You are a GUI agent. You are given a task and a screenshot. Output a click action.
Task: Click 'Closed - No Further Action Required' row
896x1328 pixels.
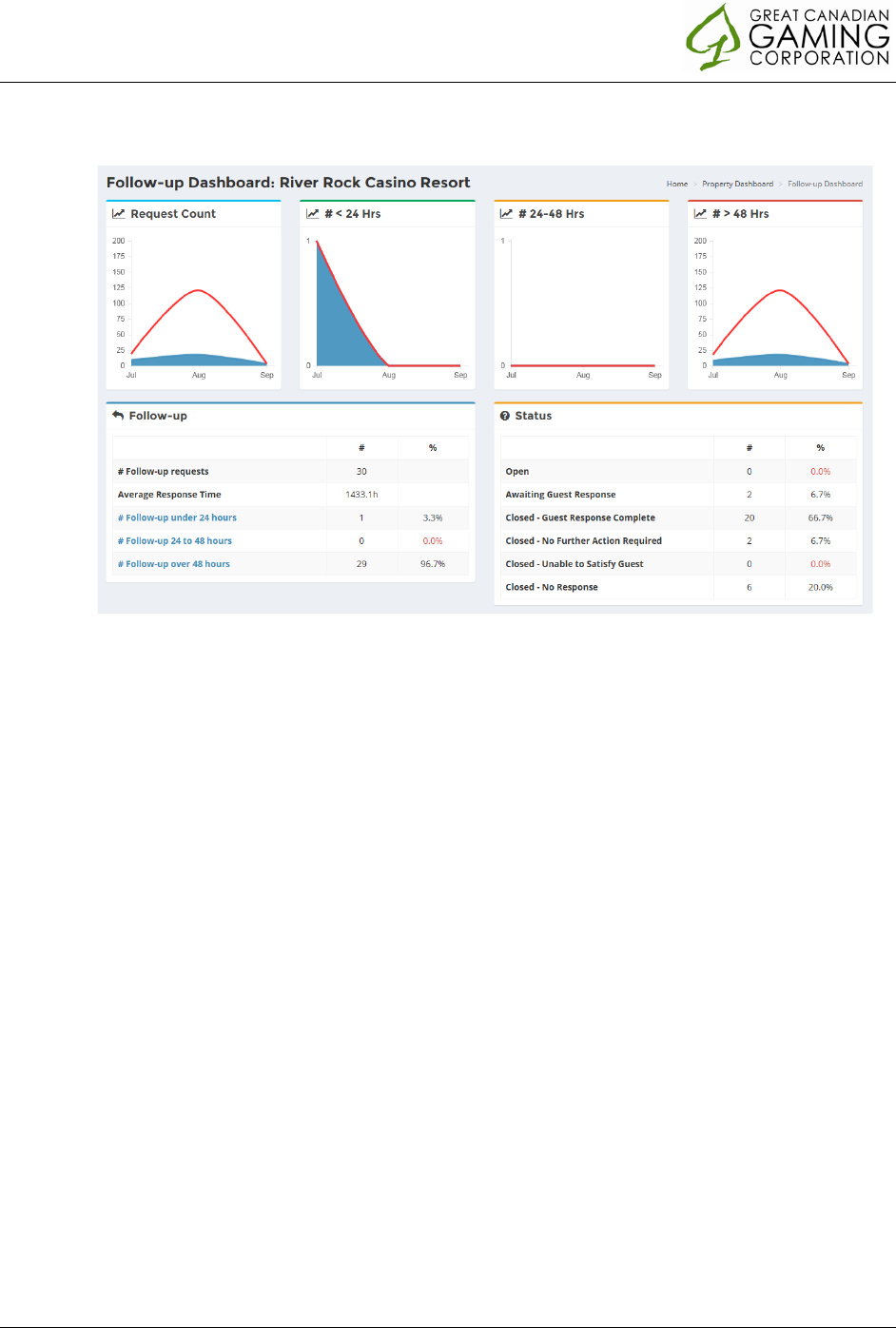tap(678, 540)
